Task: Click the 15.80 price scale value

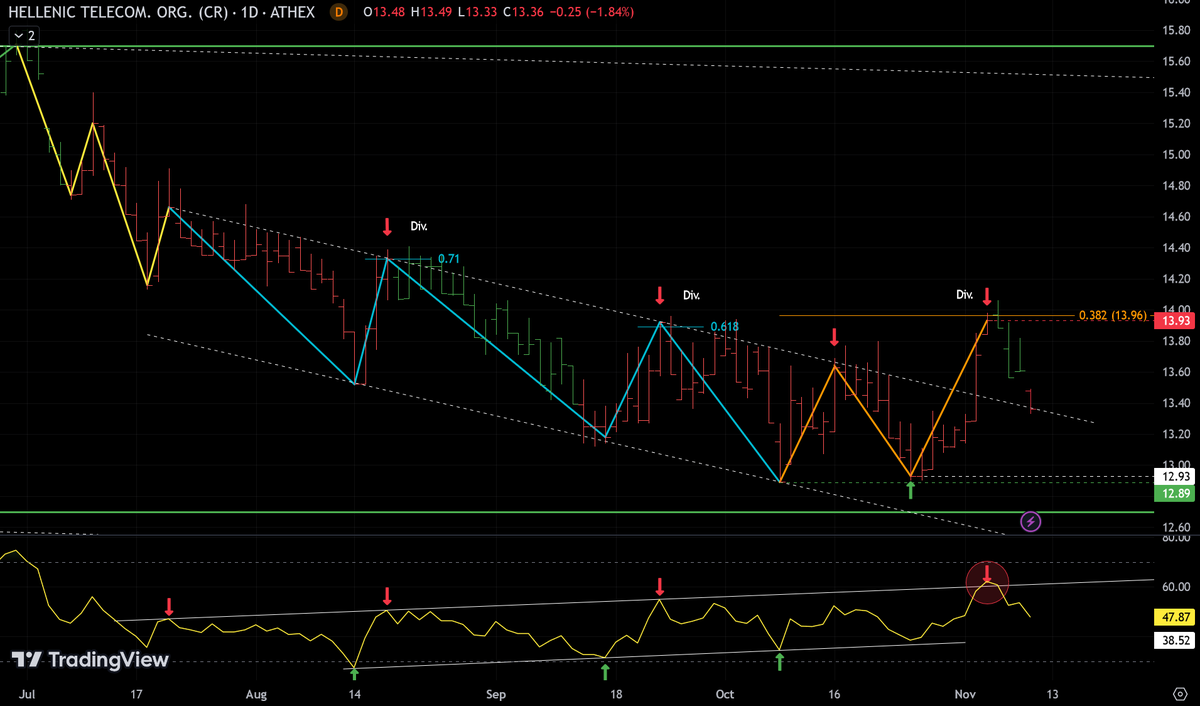Action: tap(1176, 31)
